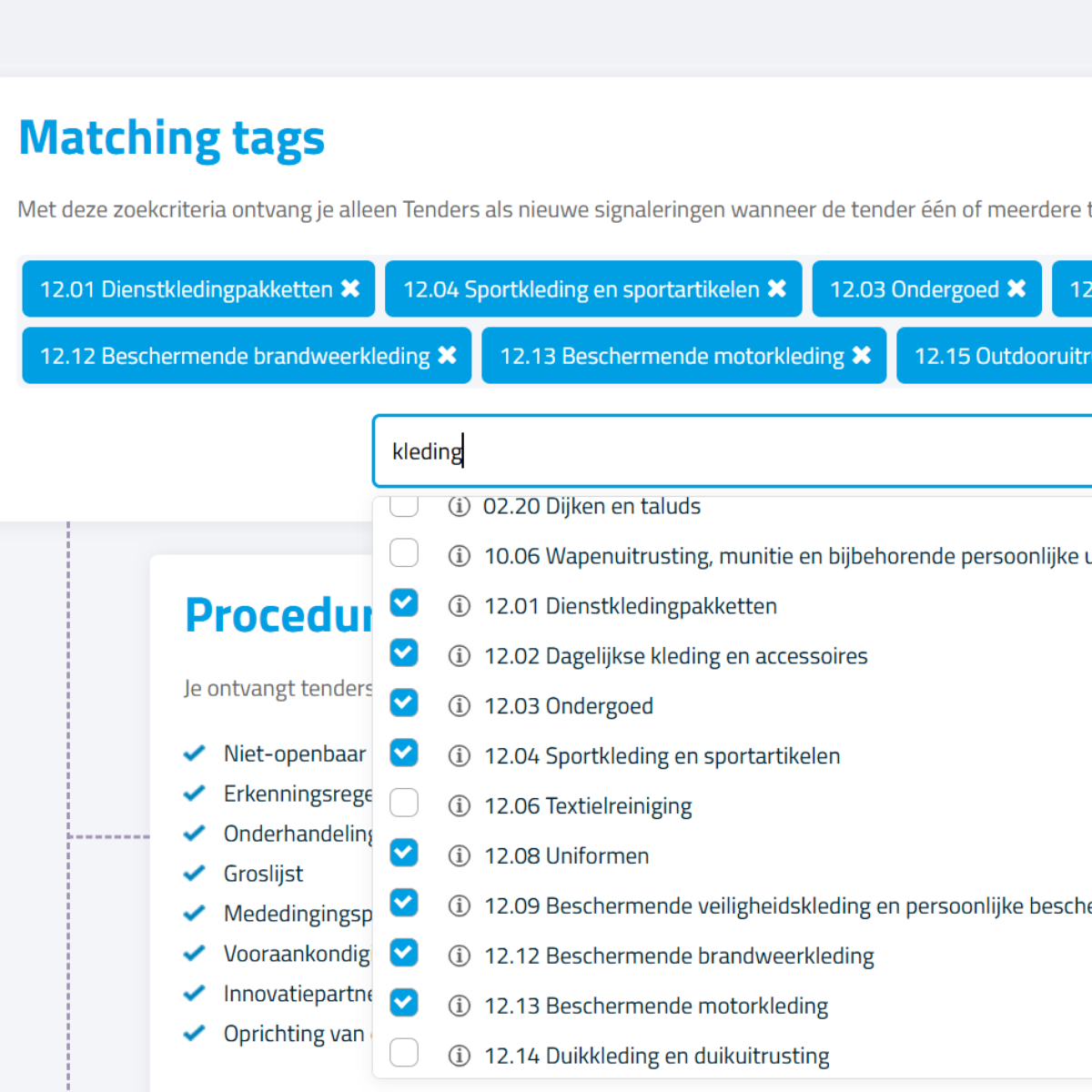Check 12.14 Duikkleding en duikuitrusting checkbox
1092x1092 pixels.
pyautogui.click(x=404, y=1053)
